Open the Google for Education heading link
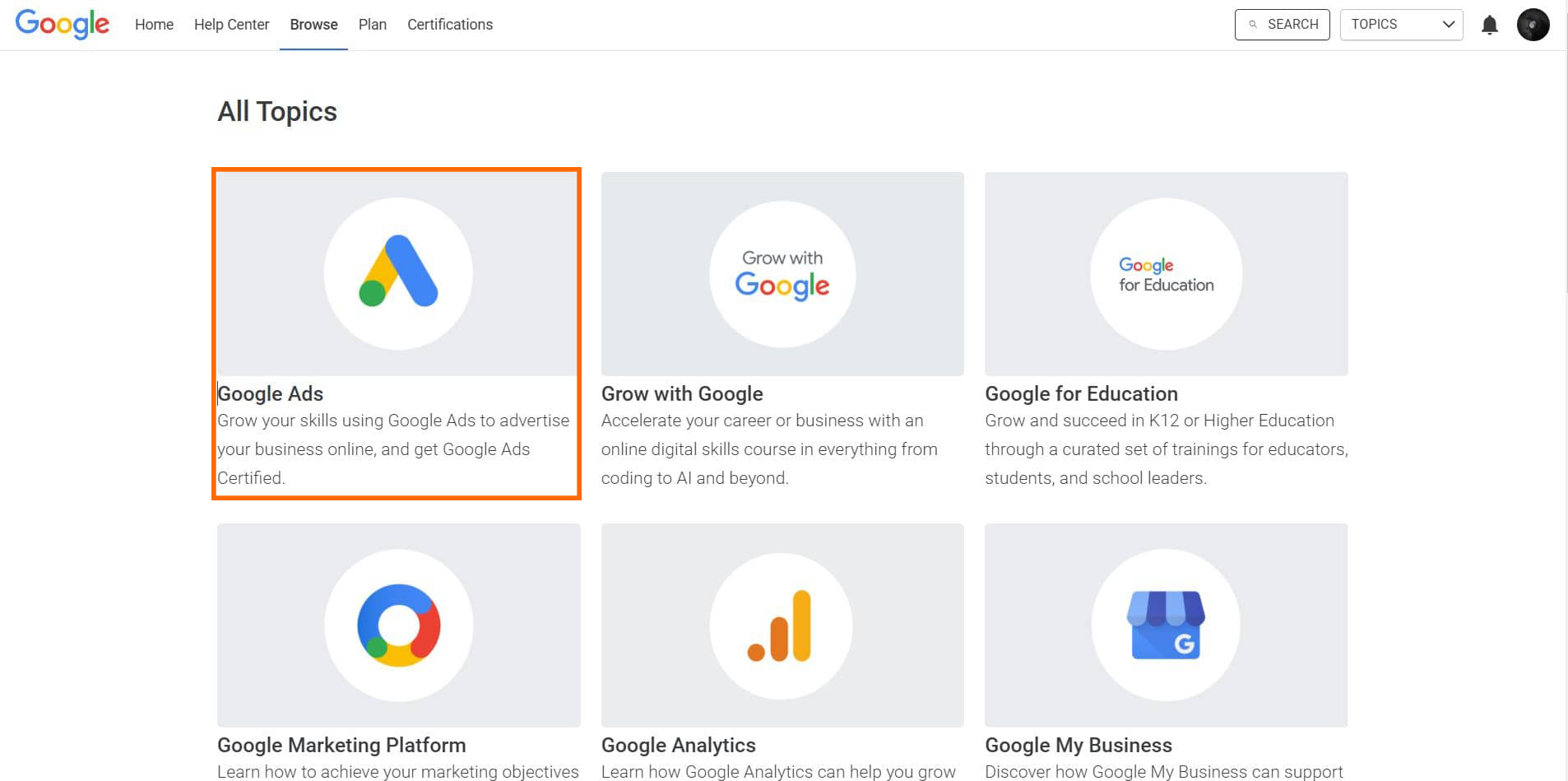The height and width of the screenshot is (781, 1568). point(1081,394)
